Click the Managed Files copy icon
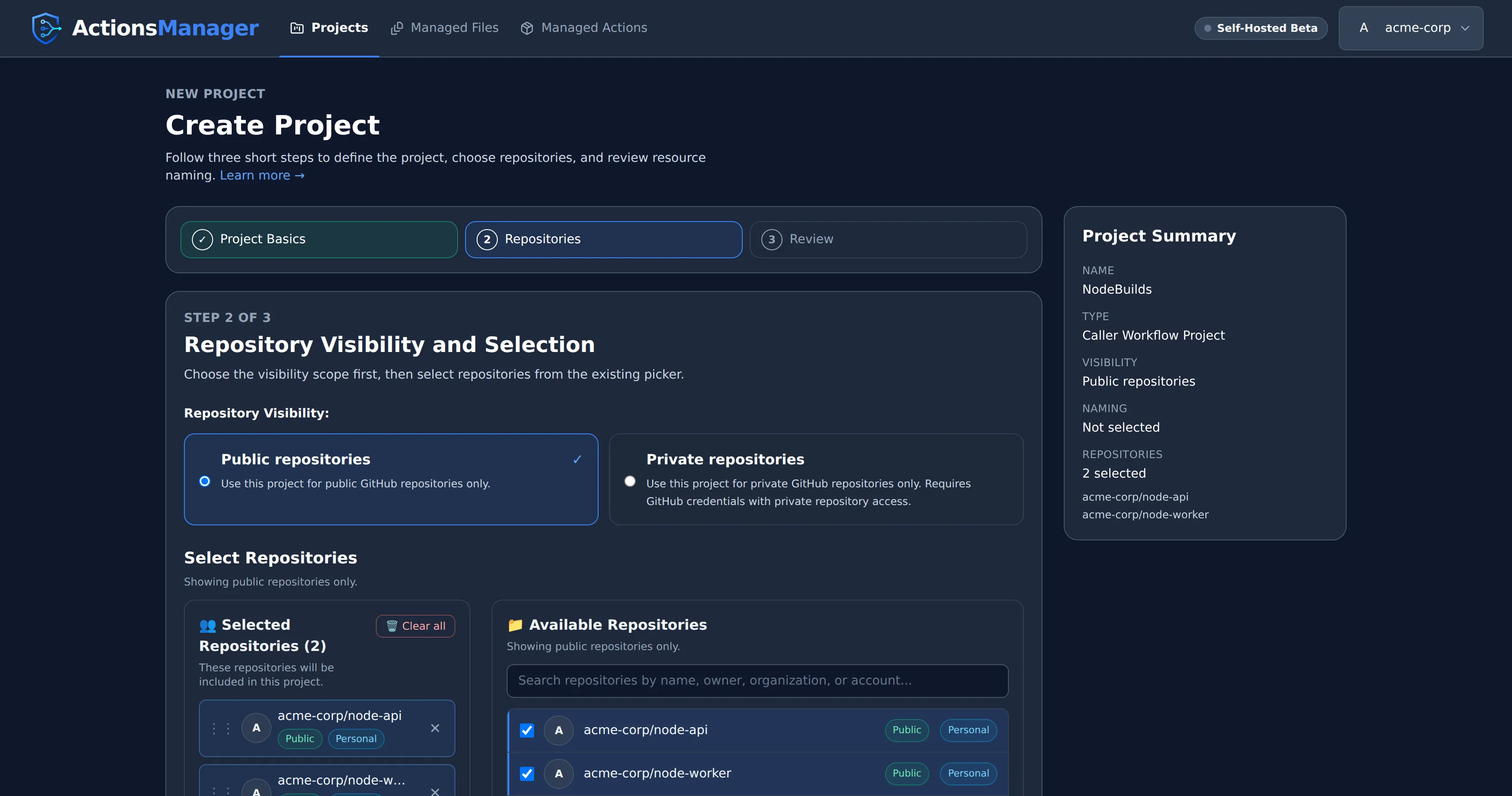This screenshot has height=796, width=1512. [397, 27]
